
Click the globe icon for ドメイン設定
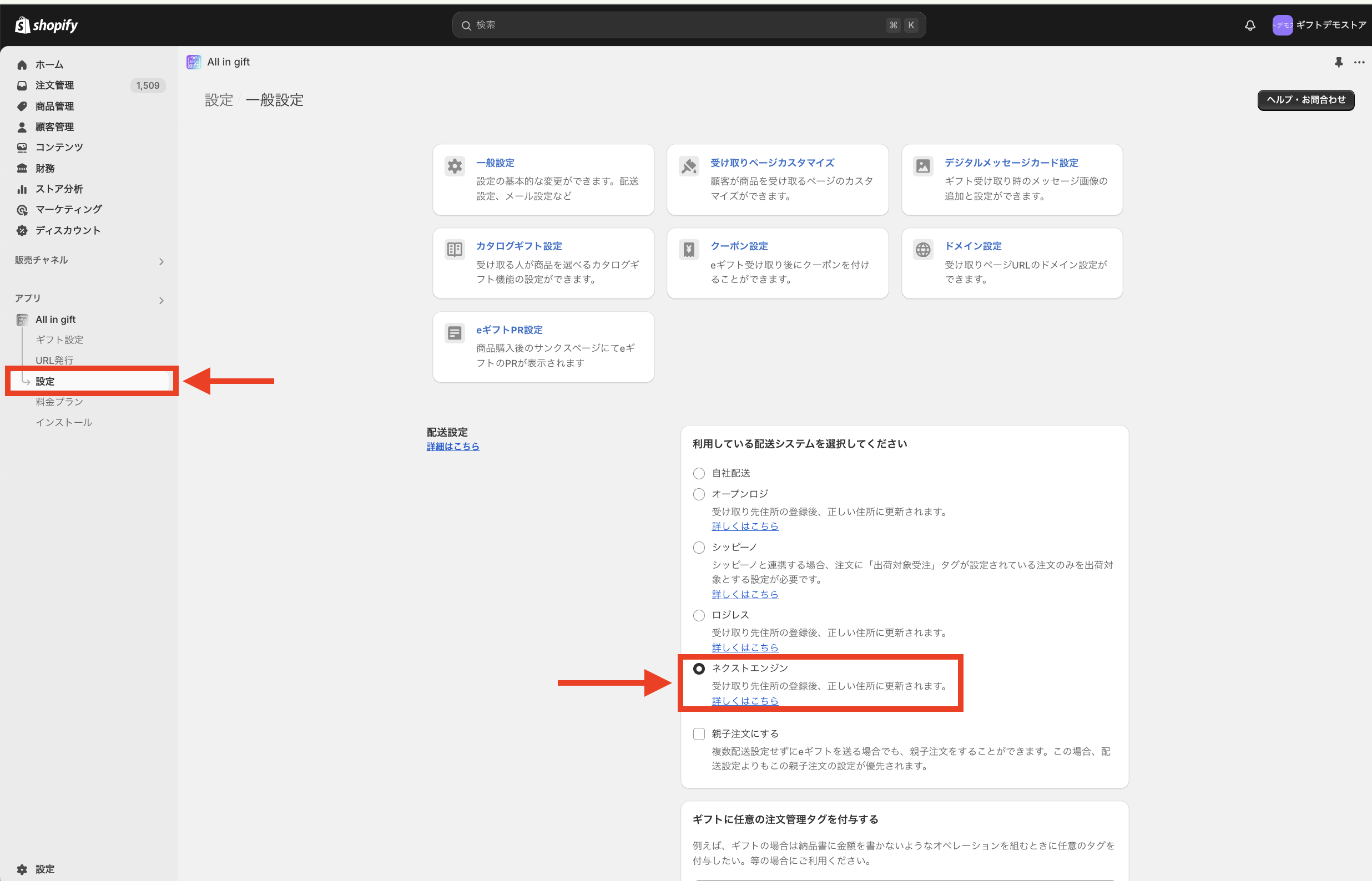tap(923, 250)
